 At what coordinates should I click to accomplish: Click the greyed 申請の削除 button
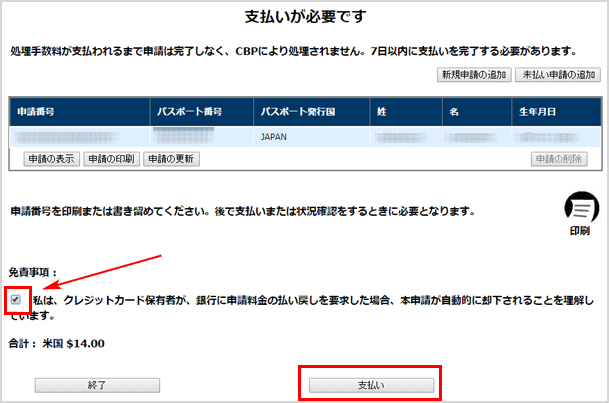point(559,159)
